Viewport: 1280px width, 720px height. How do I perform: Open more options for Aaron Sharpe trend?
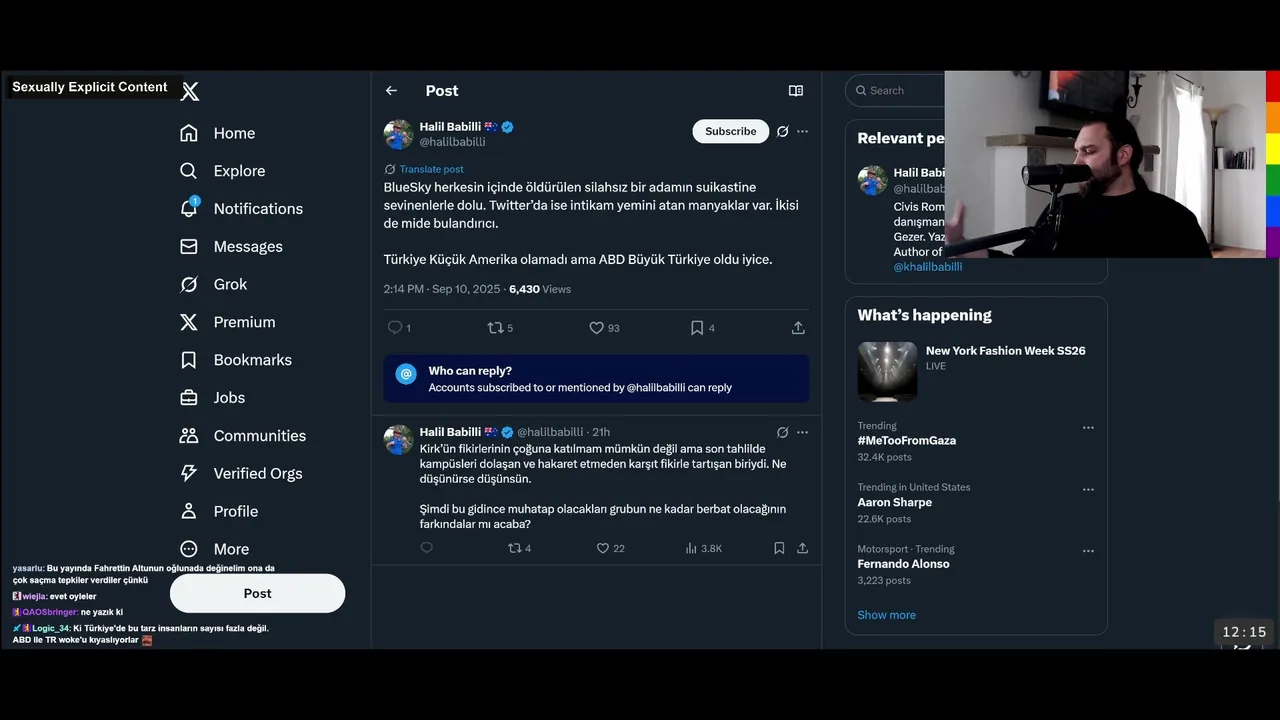1088,490
